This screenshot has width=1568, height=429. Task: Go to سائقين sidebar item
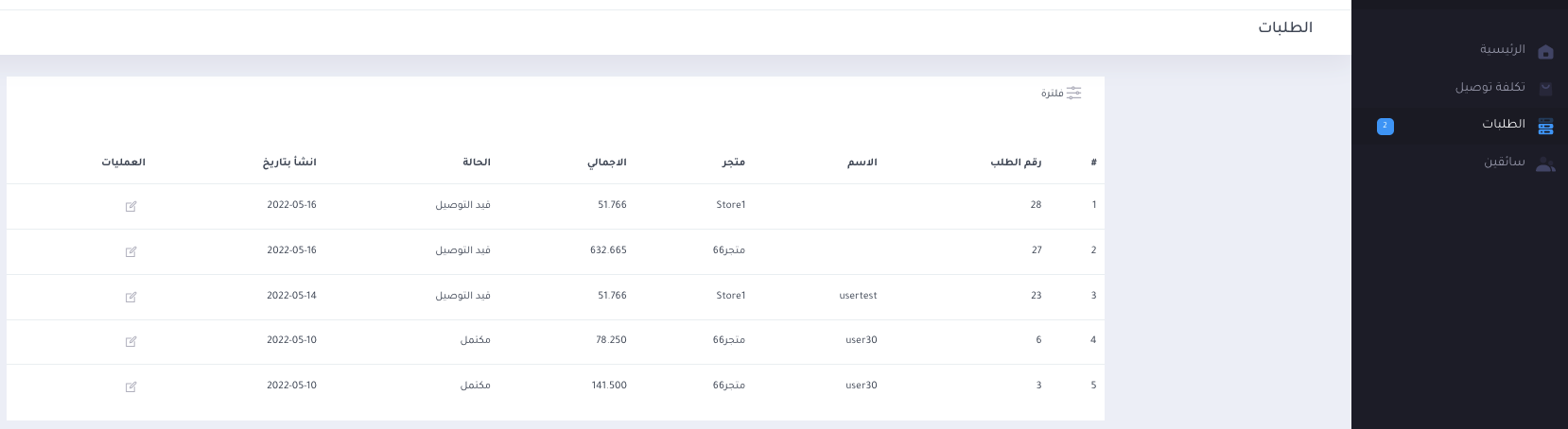(1505, 163)
